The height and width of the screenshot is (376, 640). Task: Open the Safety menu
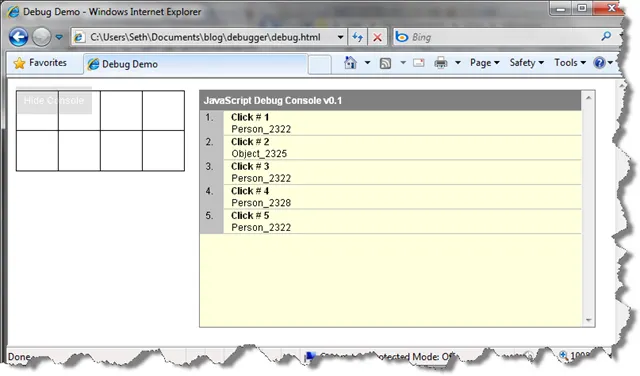(527, 63)
